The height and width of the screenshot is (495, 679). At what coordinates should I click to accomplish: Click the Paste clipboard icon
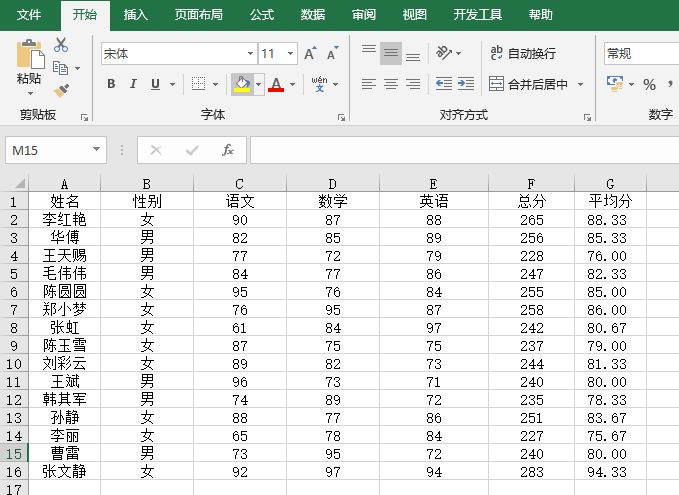tap(30, 60)
